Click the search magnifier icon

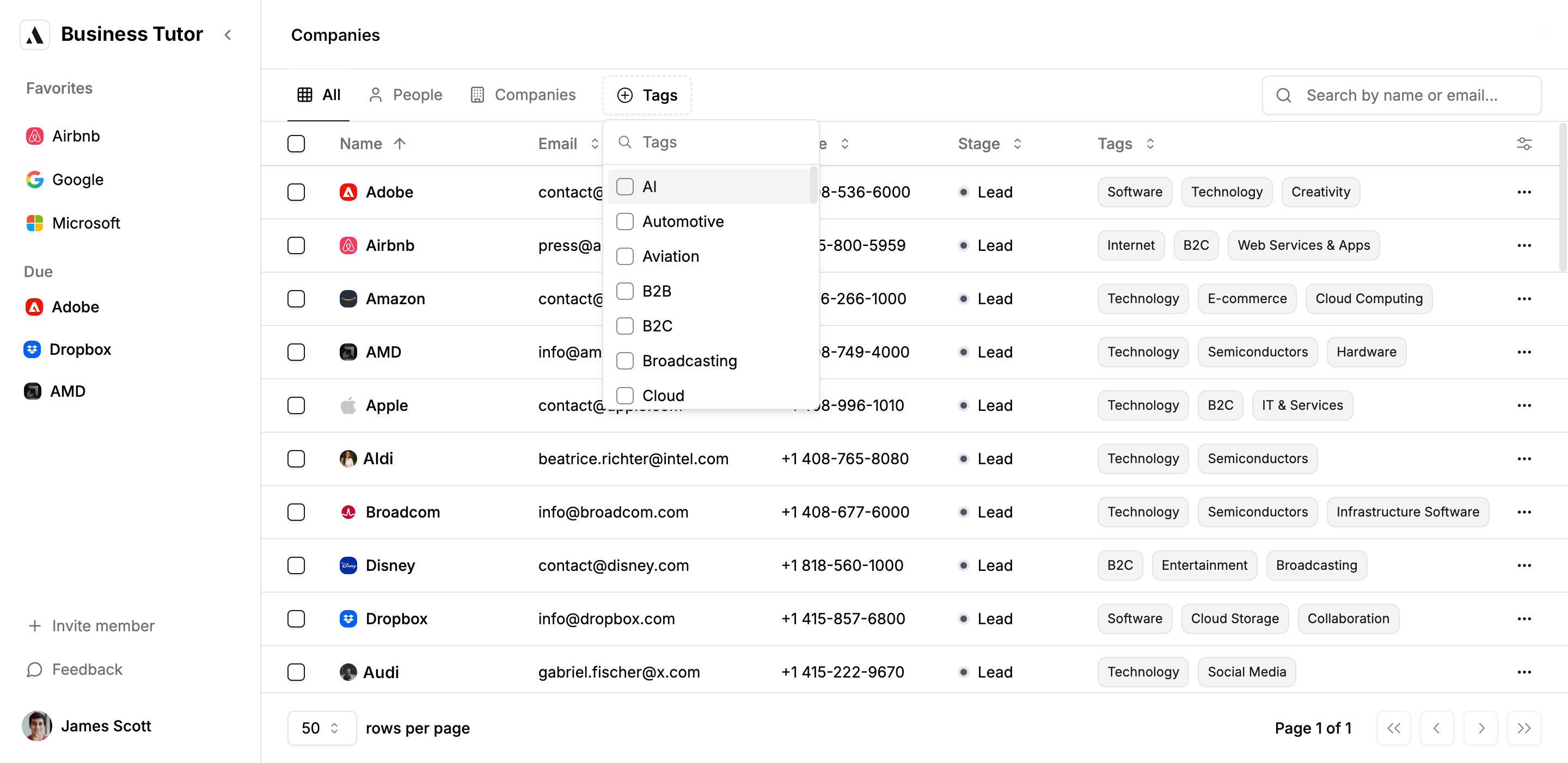coord(1283,95)
